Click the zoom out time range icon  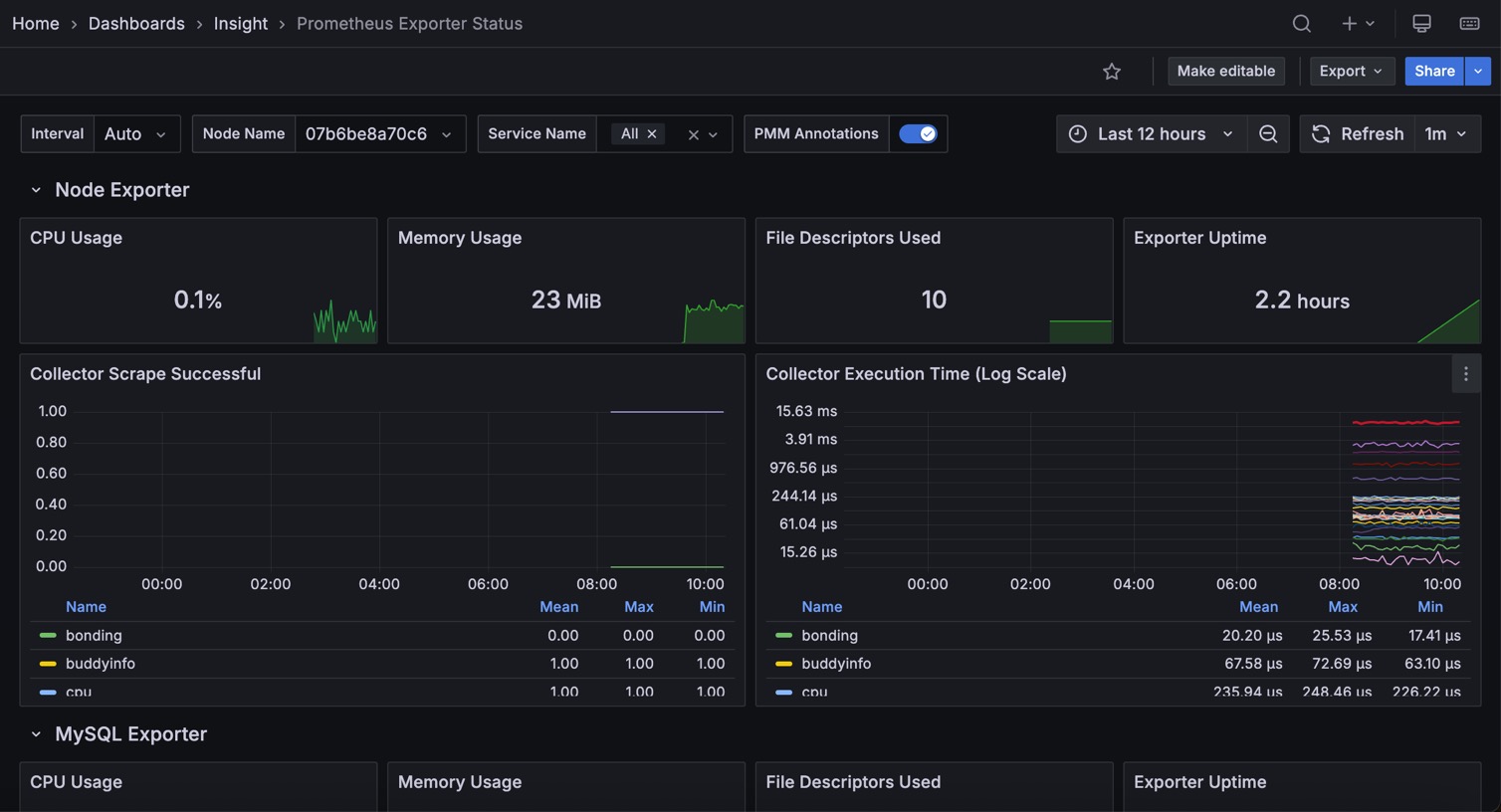click(x=1268, y=134)
